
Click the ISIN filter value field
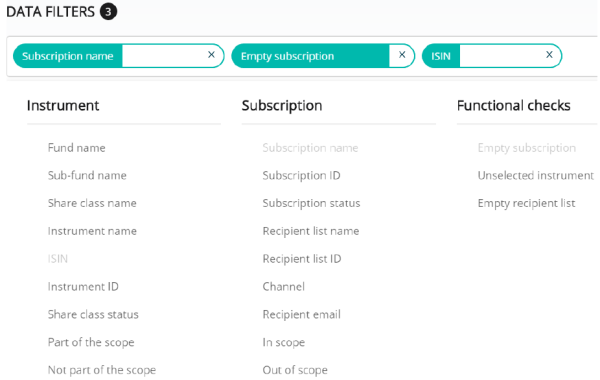[501, 56]
